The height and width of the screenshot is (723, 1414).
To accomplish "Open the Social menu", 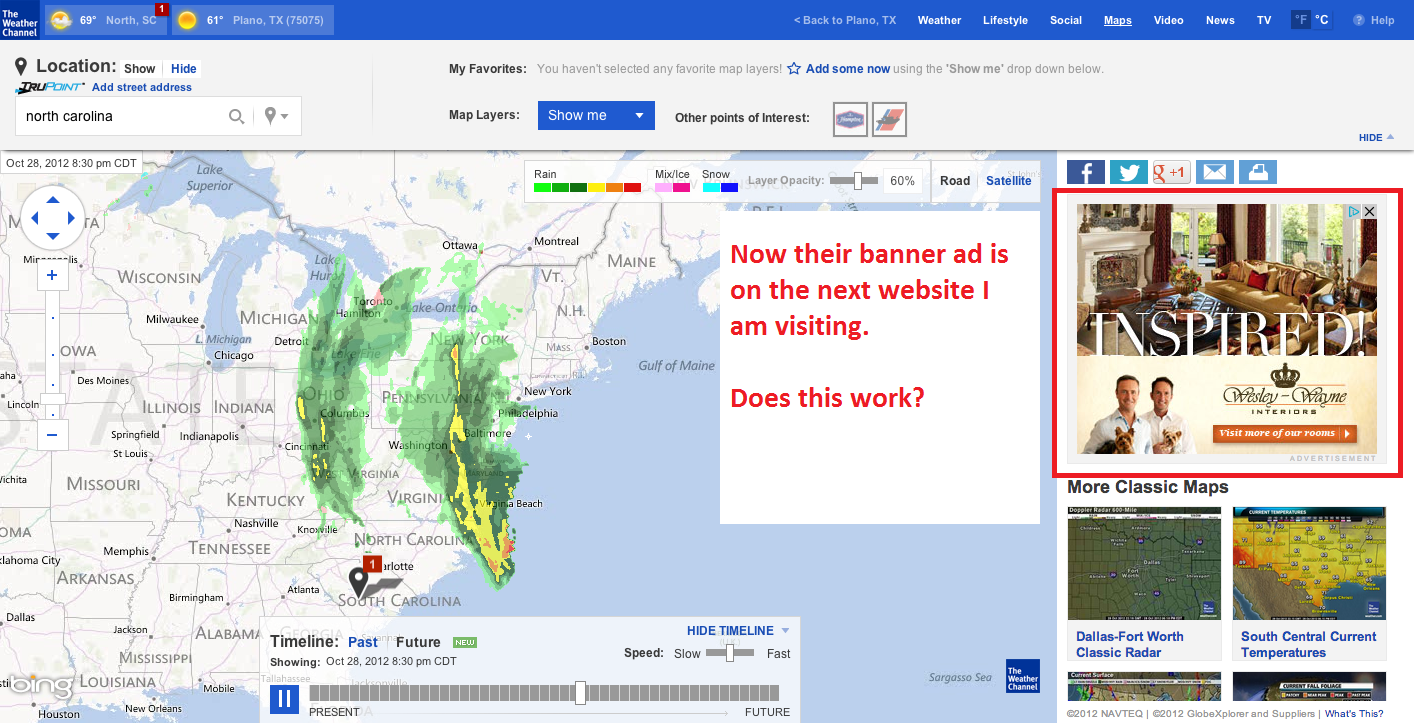I will tap(1066, 20).
